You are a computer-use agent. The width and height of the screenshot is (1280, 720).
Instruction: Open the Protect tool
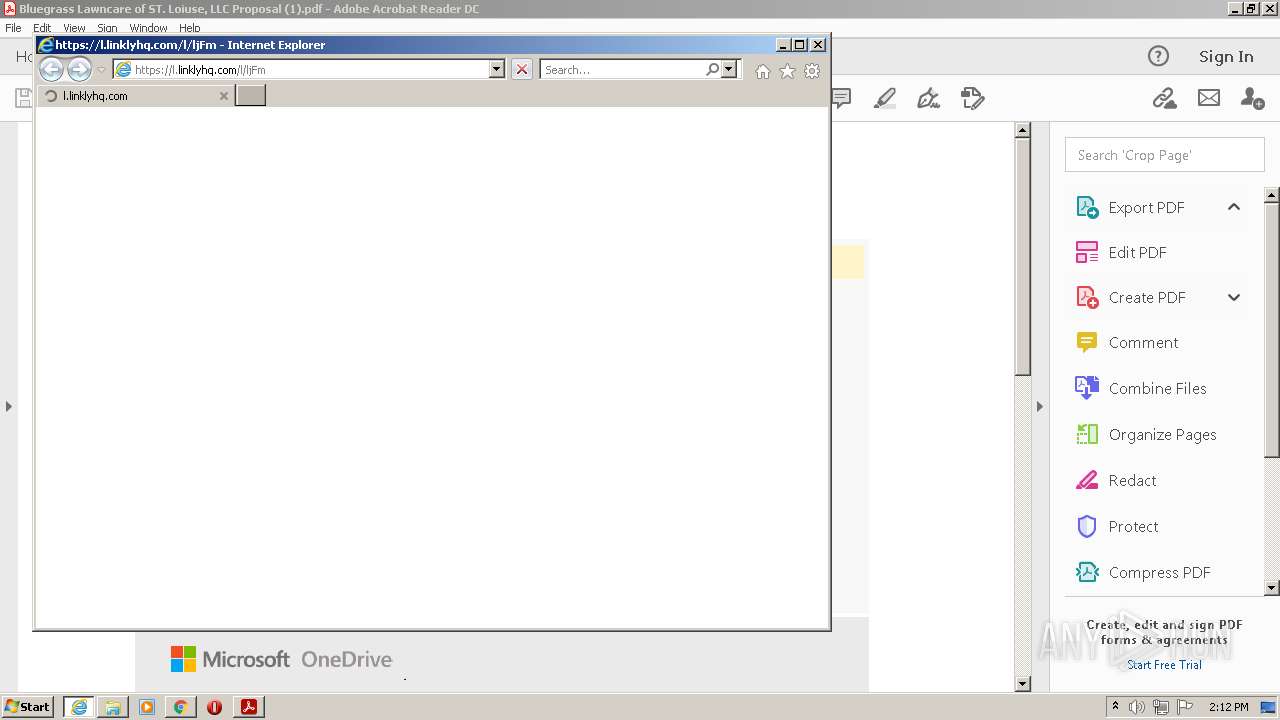1133,526
